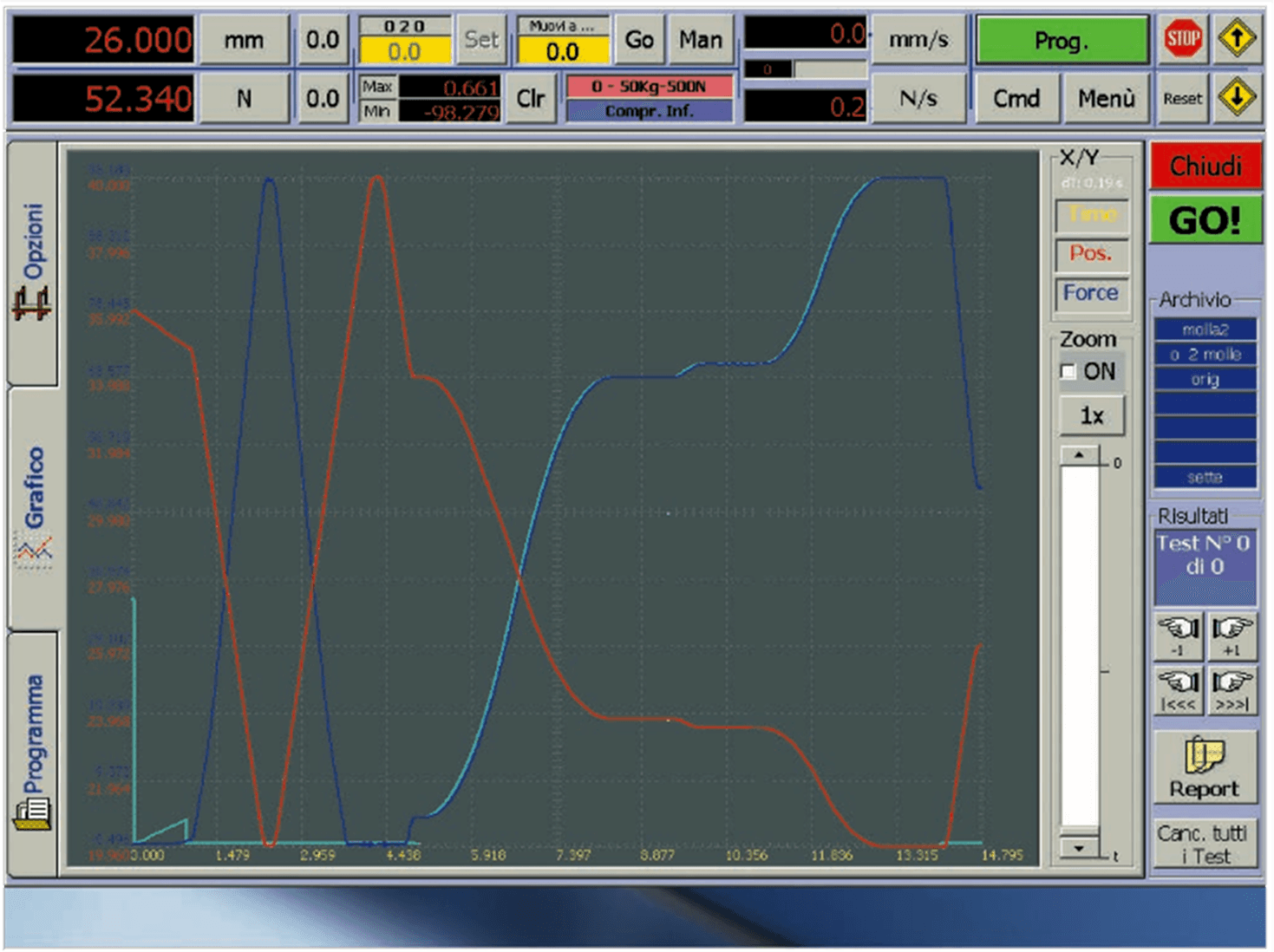
Task: Toggle the Pos. curve display
Action: click(x=1091, y=253)
